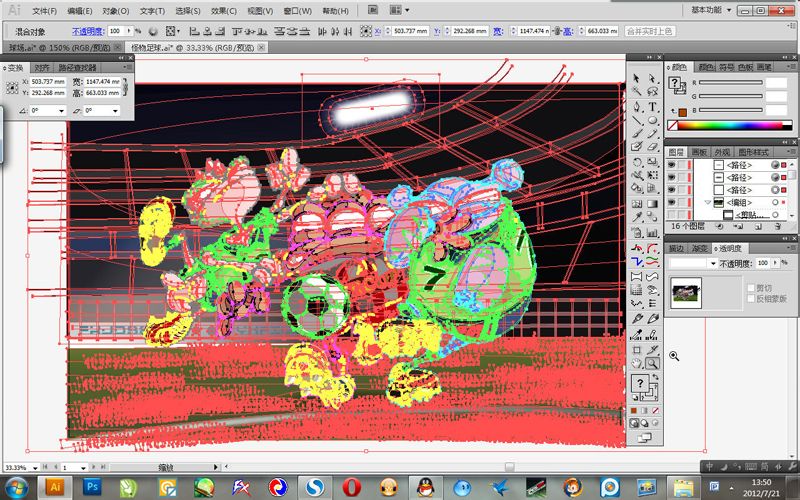Open the 效果(C) menu
The height and width of the screenshot is (500, 800).
click(224, 11)
